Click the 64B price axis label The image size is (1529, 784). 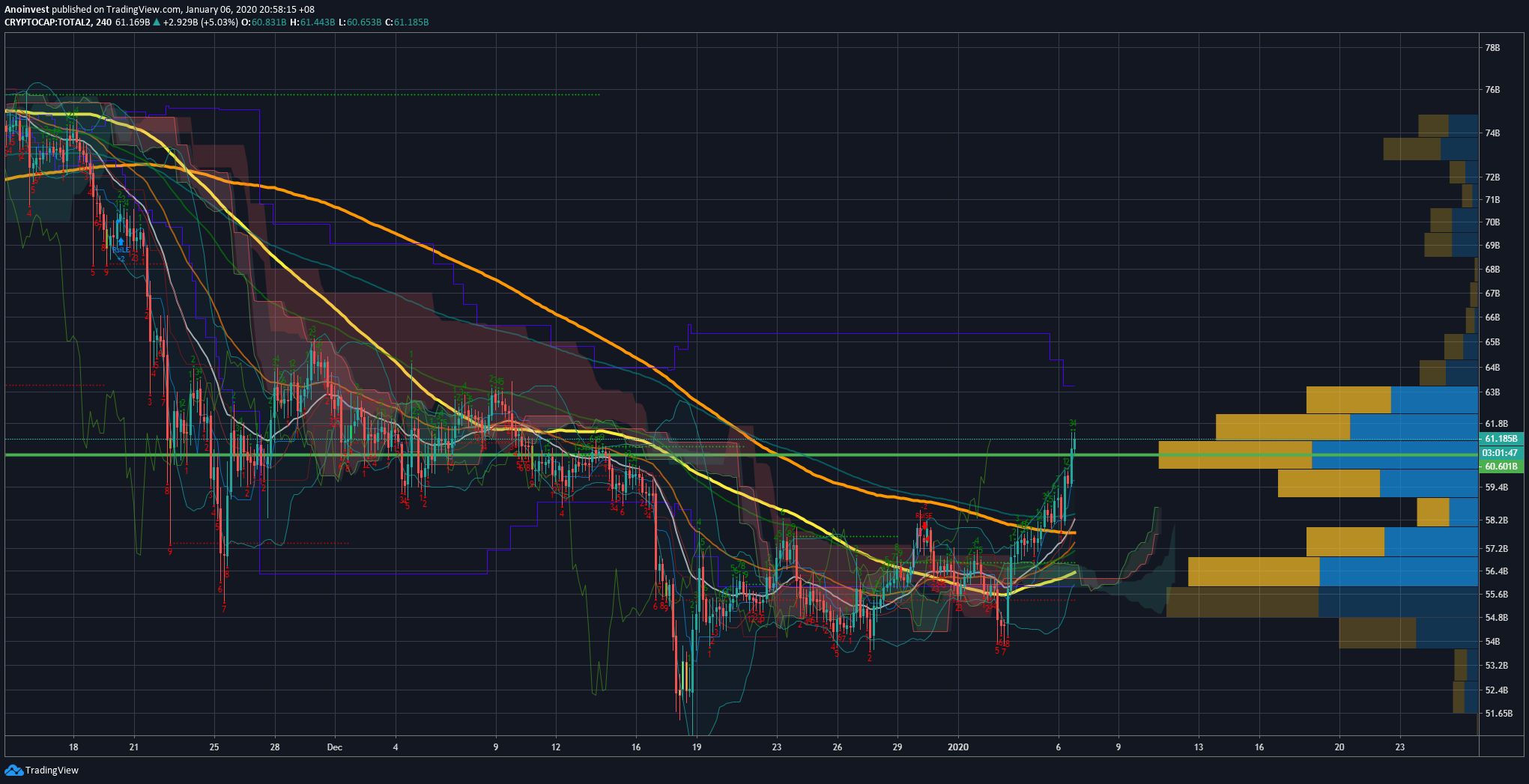pos(1492,368)
